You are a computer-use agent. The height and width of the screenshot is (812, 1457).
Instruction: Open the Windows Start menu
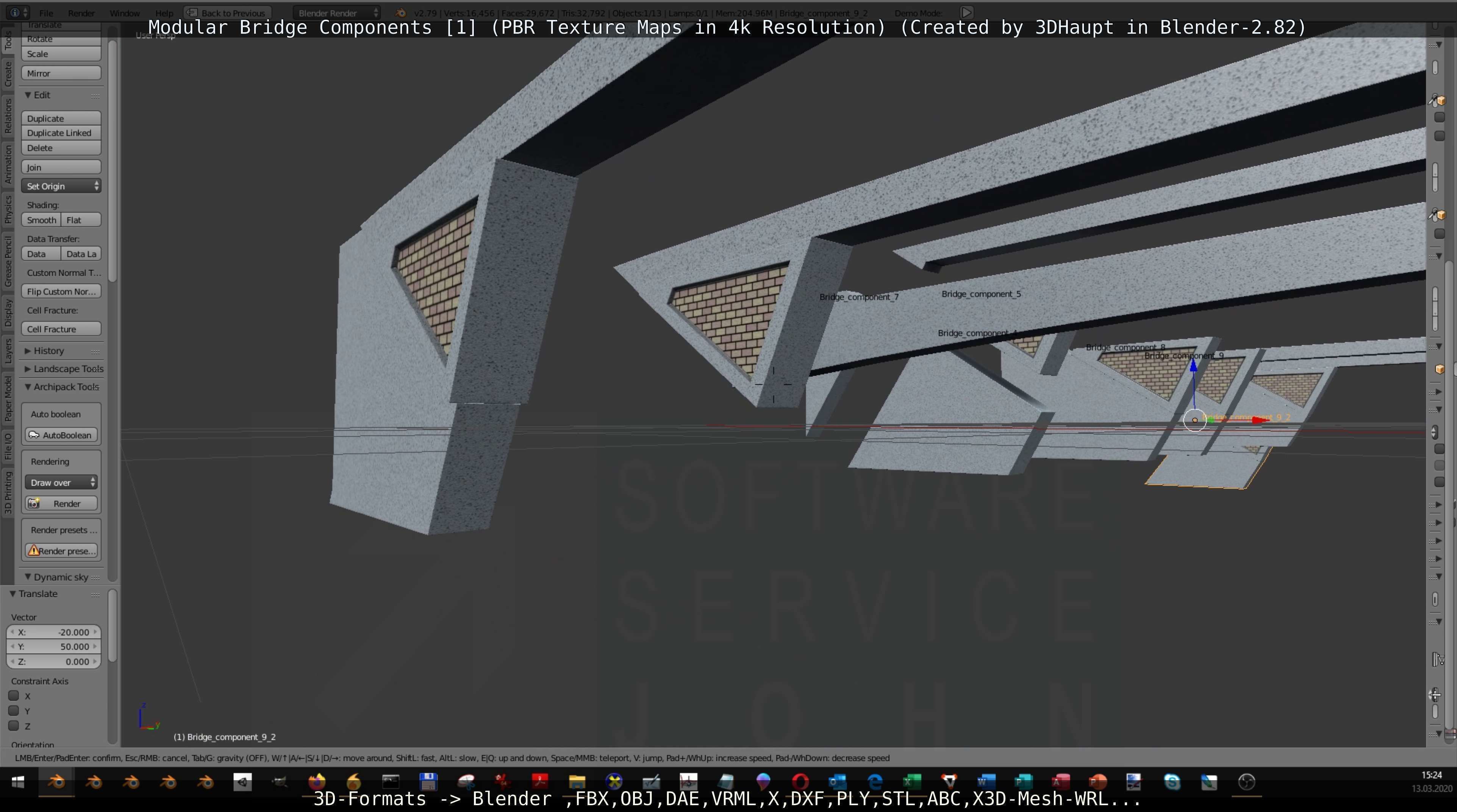[18, 782]
